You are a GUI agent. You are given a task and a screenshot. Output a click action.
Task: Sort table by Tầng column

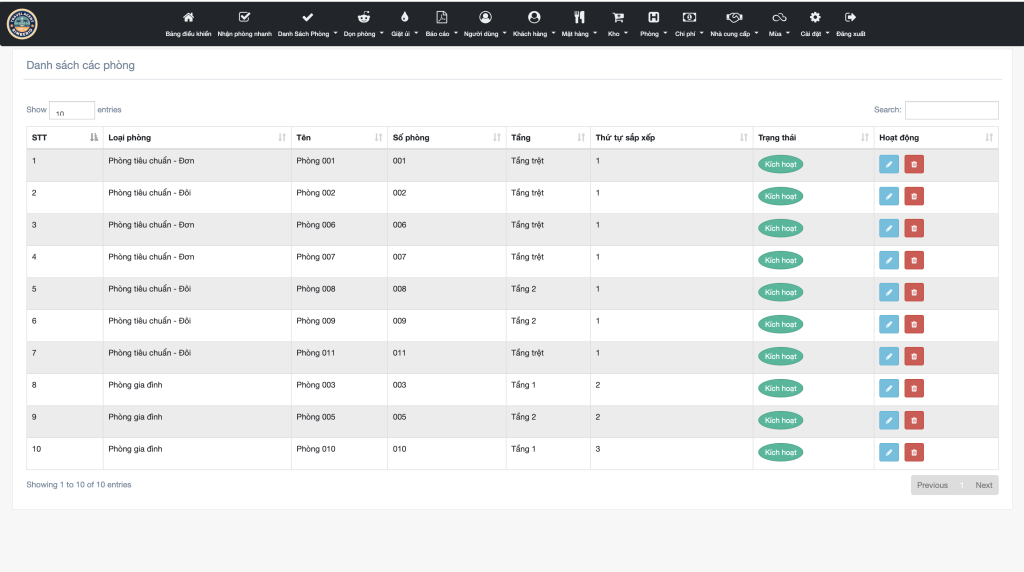coord(548,138)
